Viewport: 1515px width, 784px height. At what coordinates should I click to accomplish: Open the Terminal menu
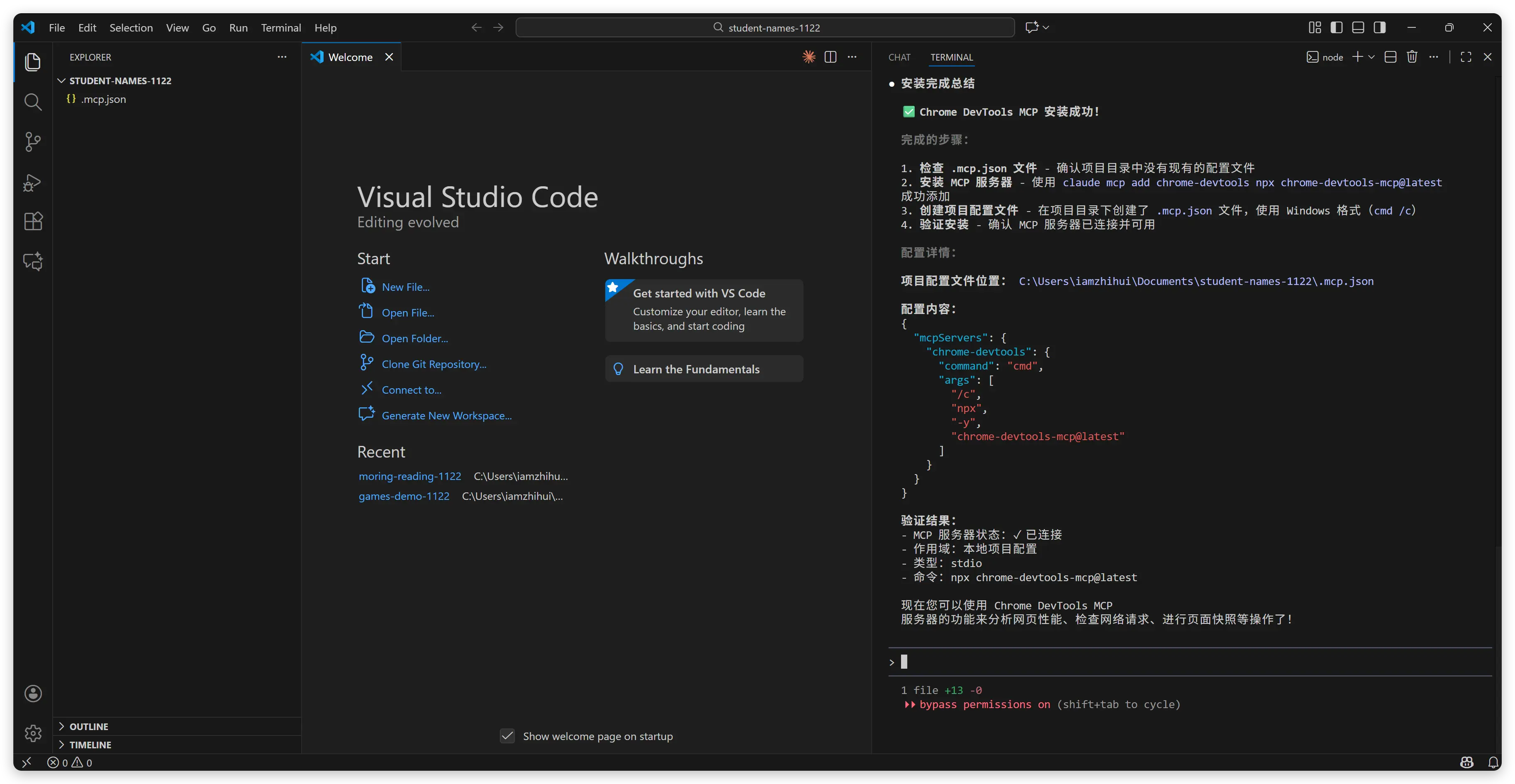[x=280, y=28]
